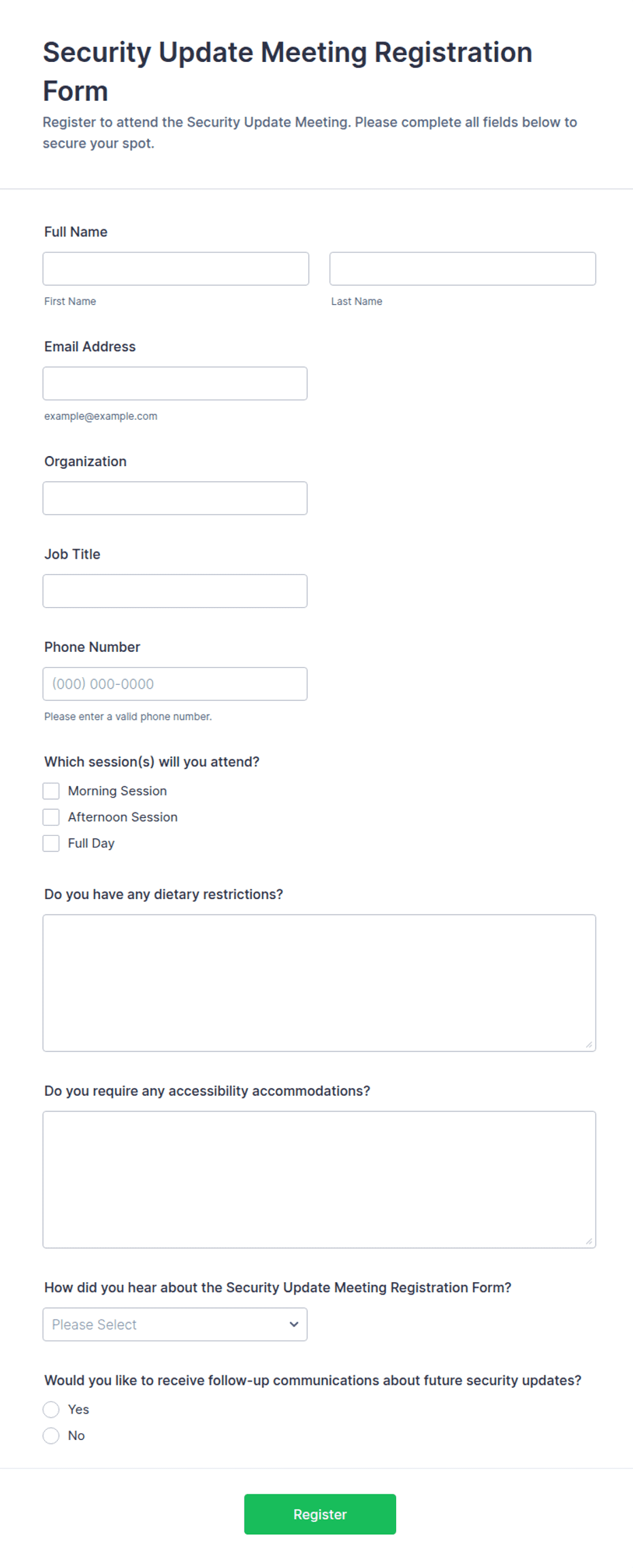Click the Full Day label text

(x=91, y=843)
